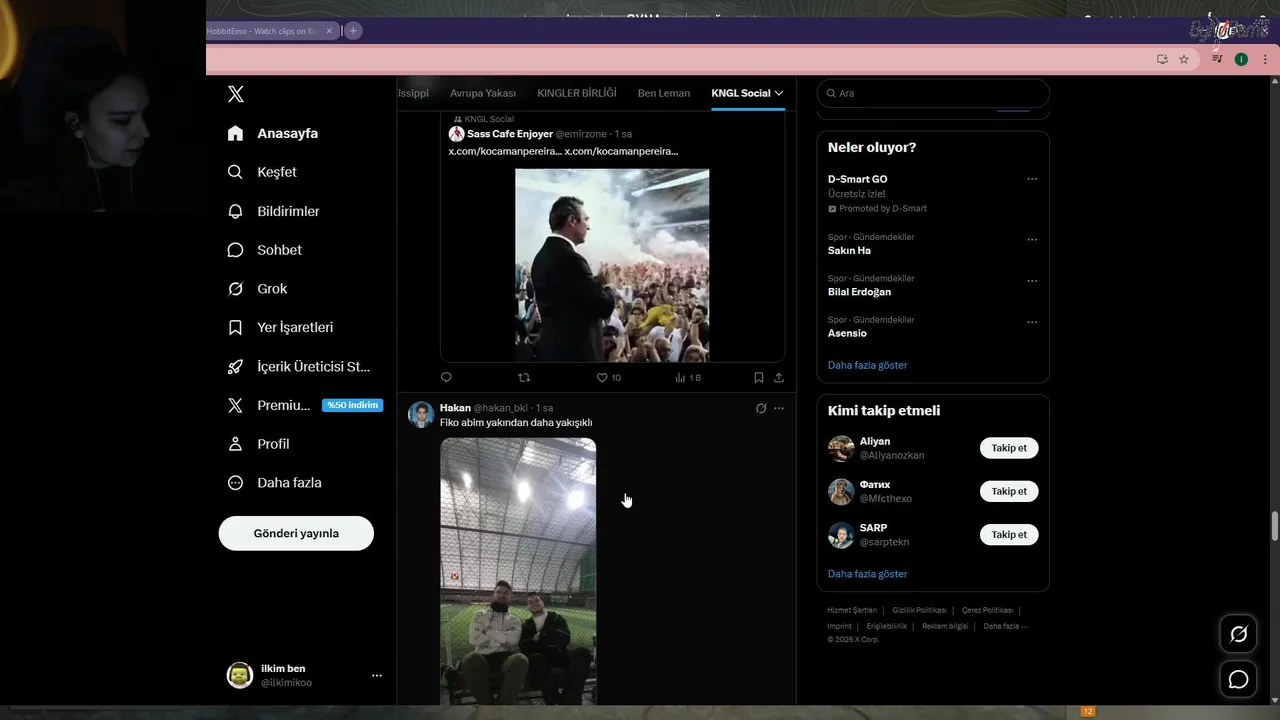
Task: Open more options on Hakan's post
Action: tap(779, 408)
